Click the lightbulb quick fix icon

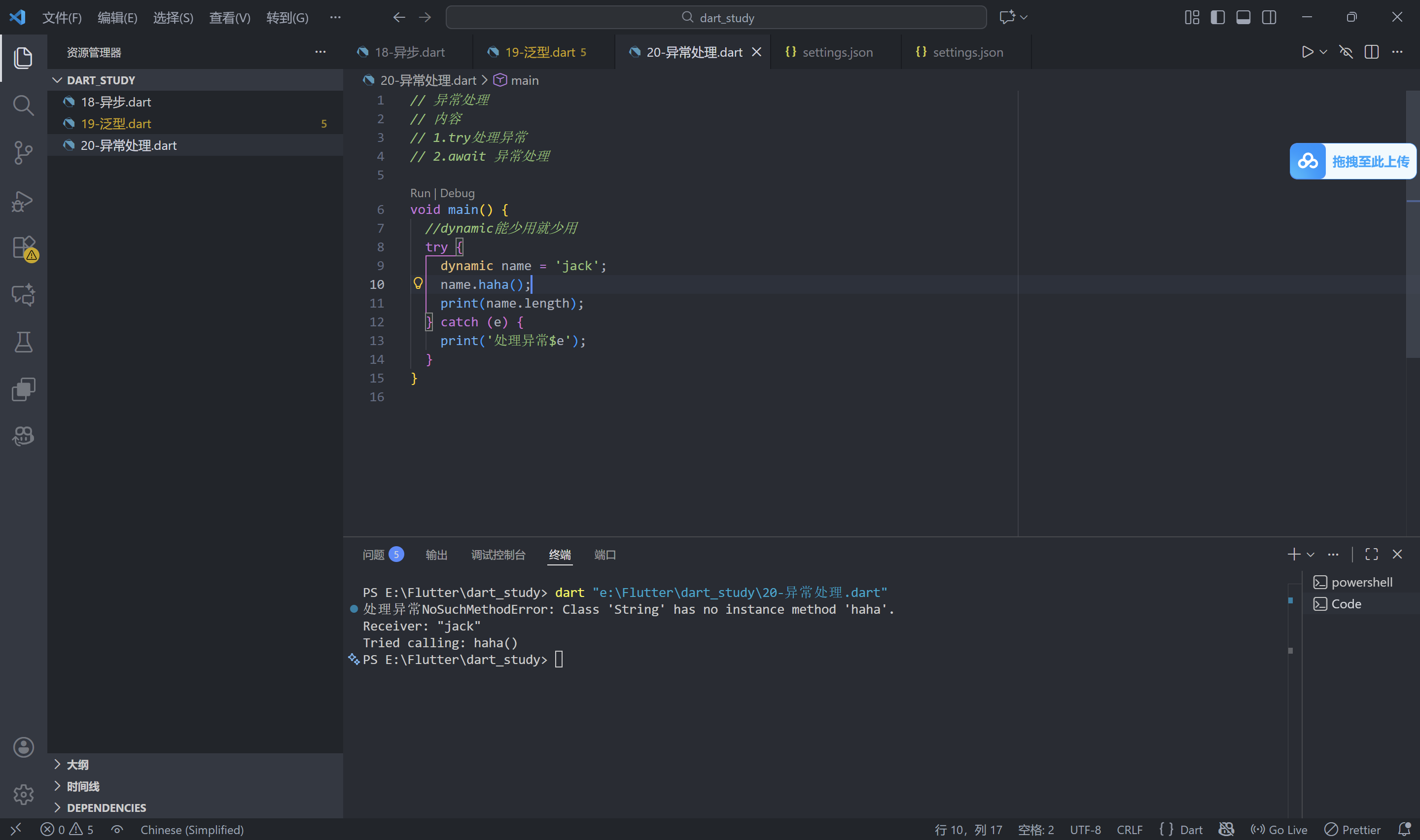418,283
